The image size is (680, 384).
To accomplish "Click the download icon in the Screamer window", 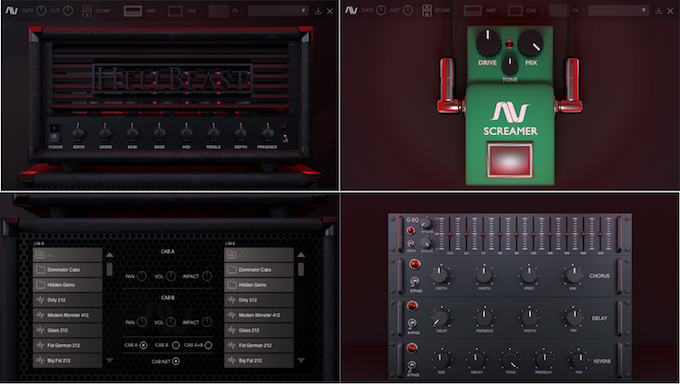I will click(x=658, y=11).
